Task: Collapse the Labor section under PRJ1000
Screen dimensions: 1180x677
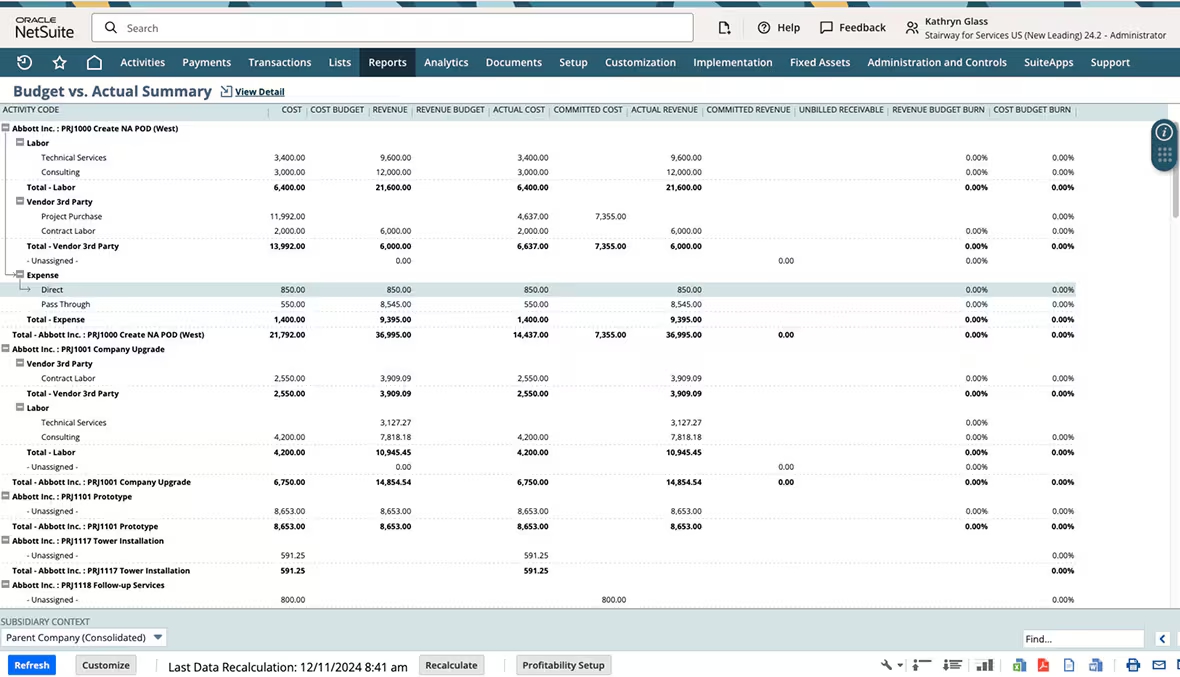Action: (x=21, y=142)
